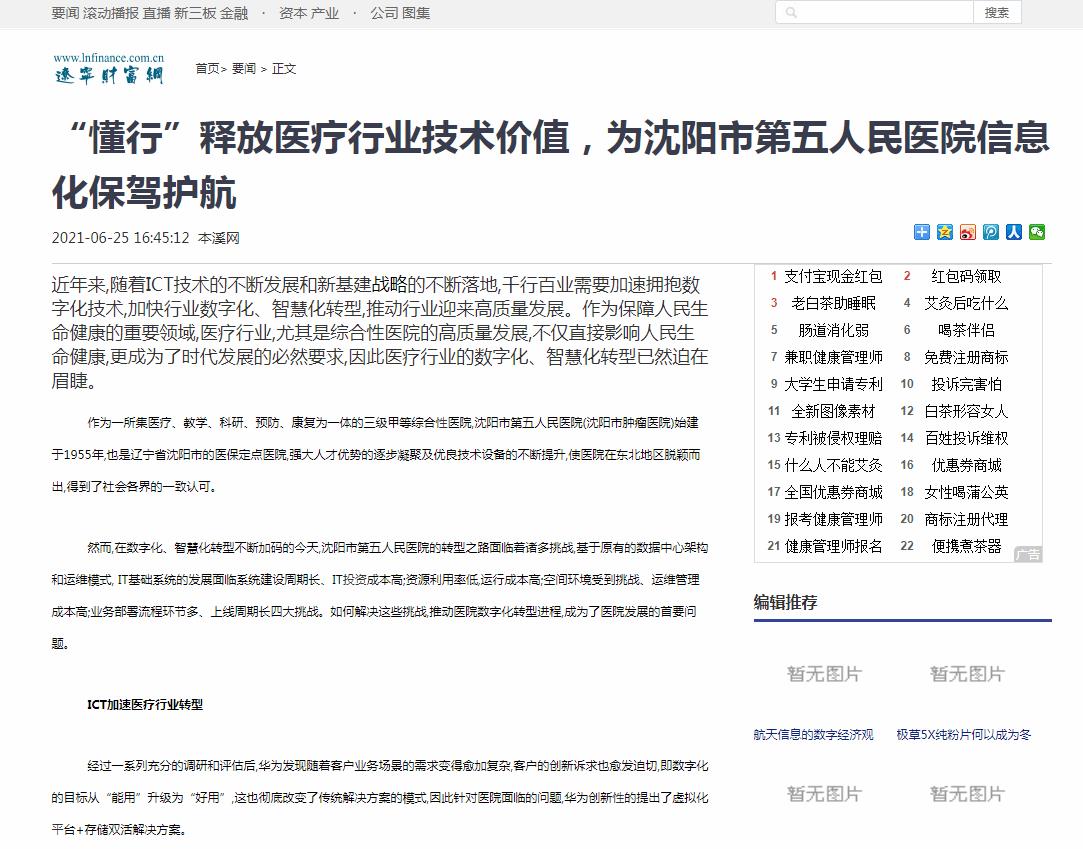This screenshot has height=849, width=1083.
Task: Open 图集 in the top navigation
Action: coord(416,13)
